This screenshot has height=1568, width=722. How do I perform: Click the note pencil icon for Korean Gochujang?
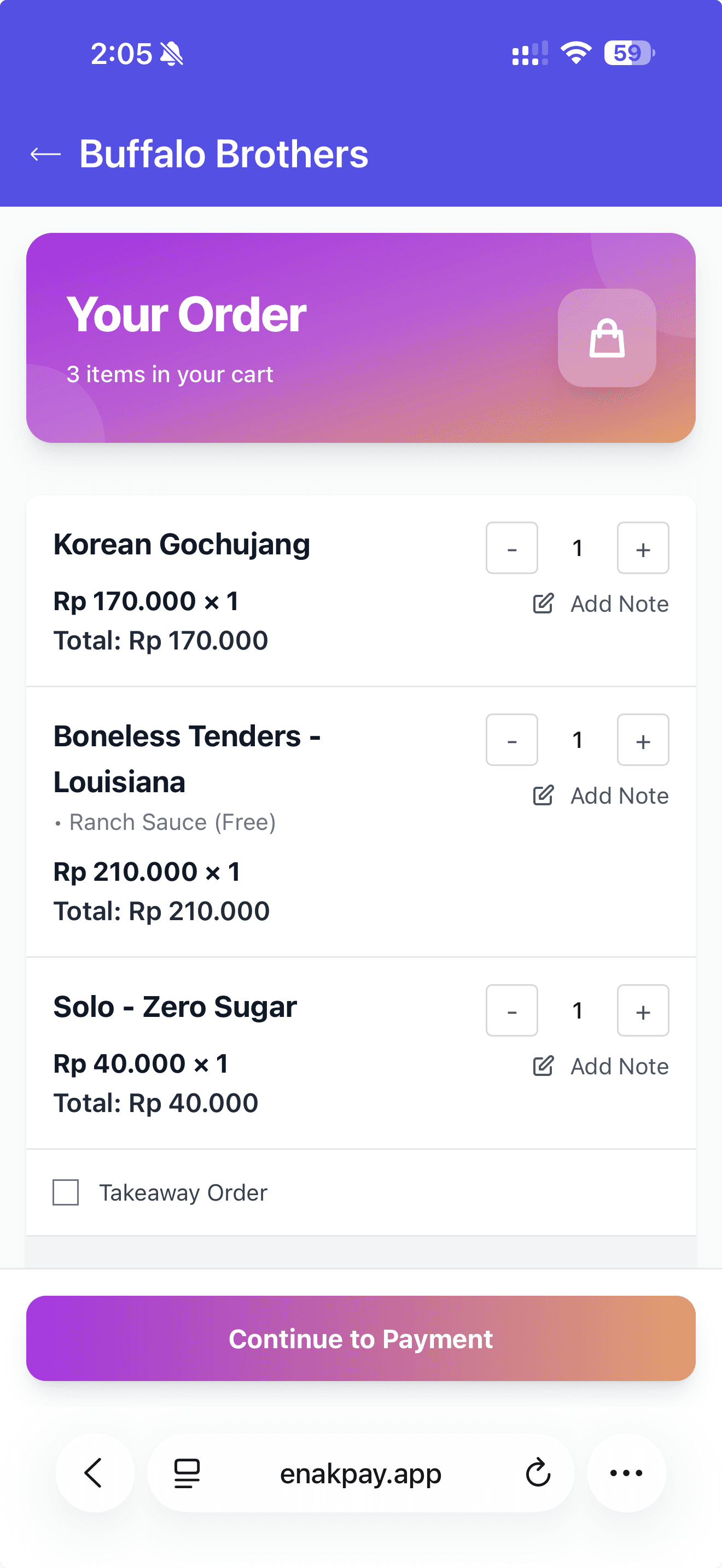543,604
